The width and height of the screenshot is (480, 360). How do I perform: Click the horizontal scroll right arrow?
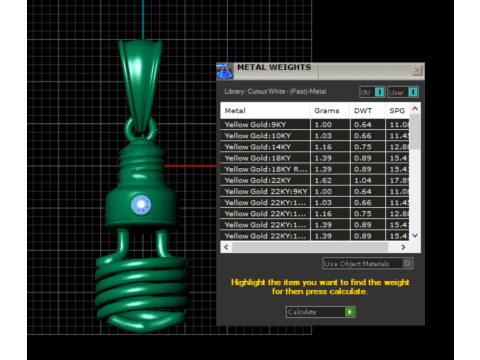click(403, 247)
